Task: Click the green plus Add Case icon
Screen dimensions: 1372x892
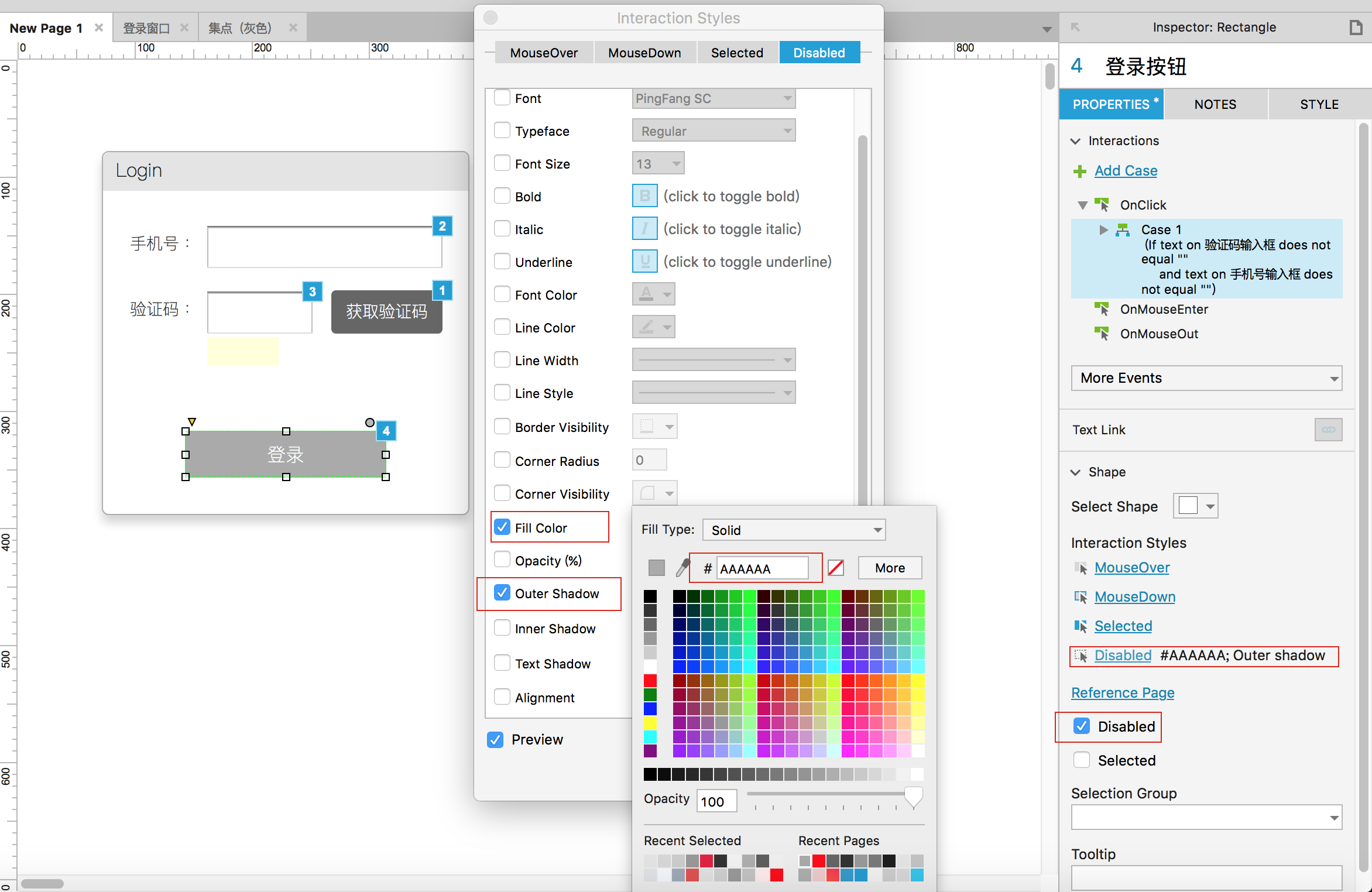Action: pyautogui.click(x=1079, y=171)
